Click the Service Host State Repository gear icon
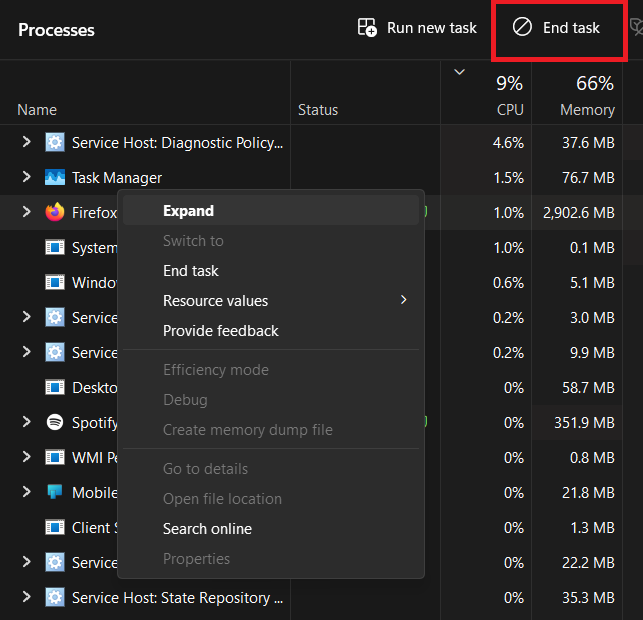The image size is (643, 620). 55,597
